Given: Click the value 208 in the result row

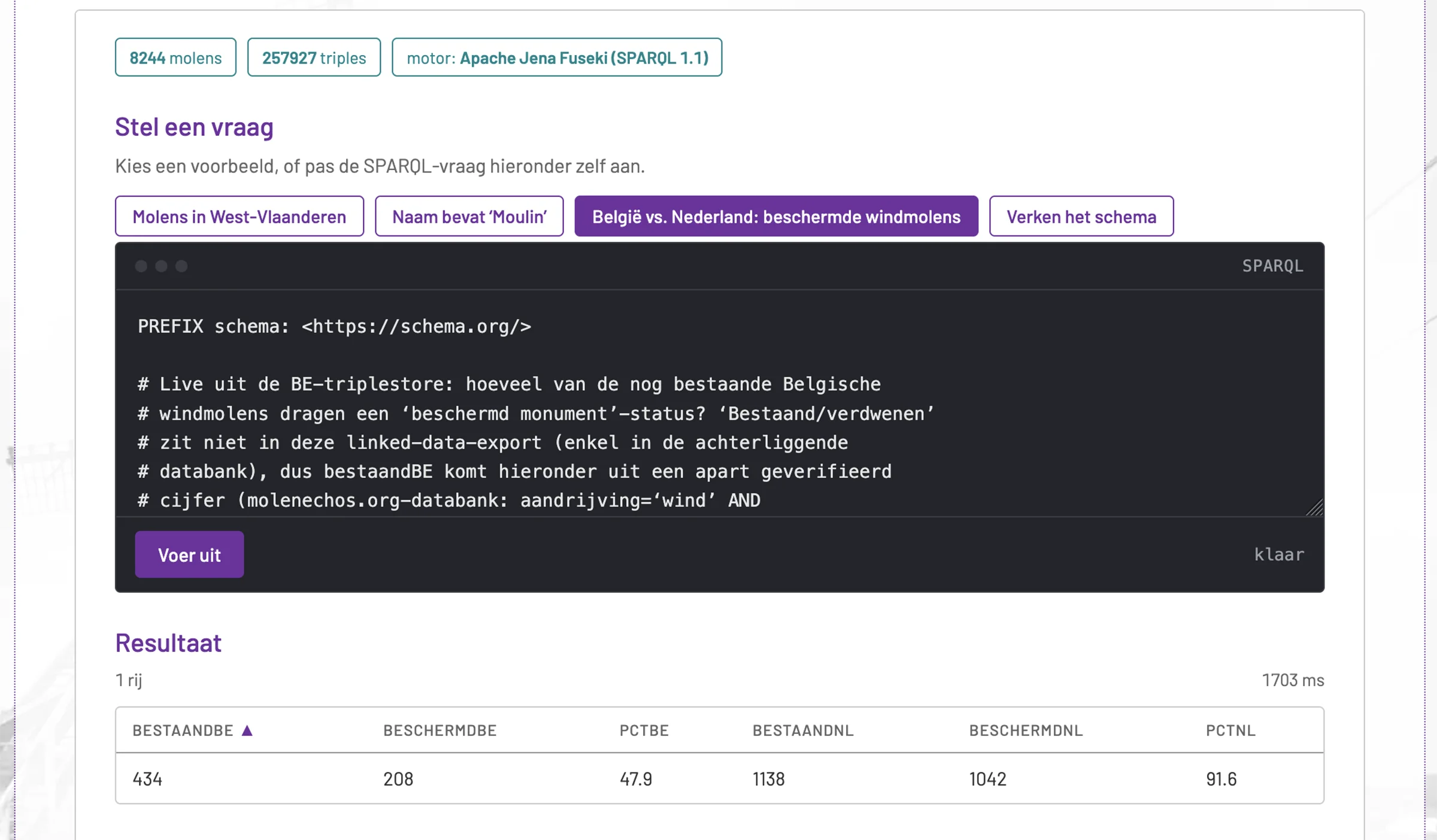Looking at the screenshot, I should (x=398, y=779).
